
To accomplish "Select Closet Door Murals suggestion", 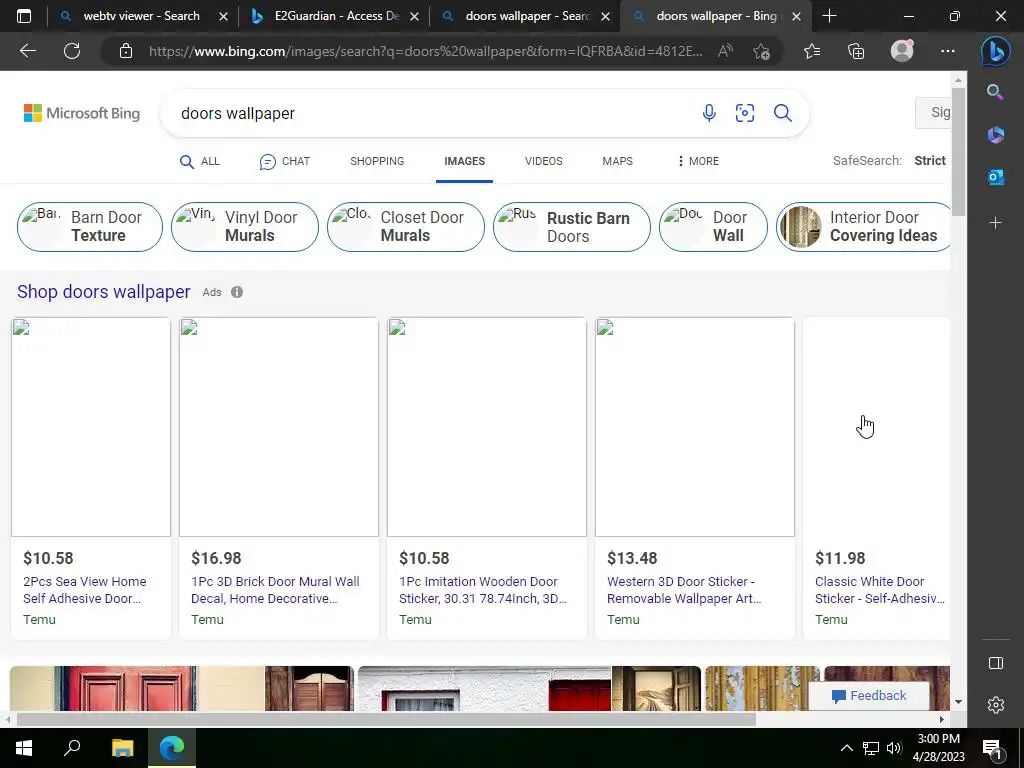I will [406, 227].
